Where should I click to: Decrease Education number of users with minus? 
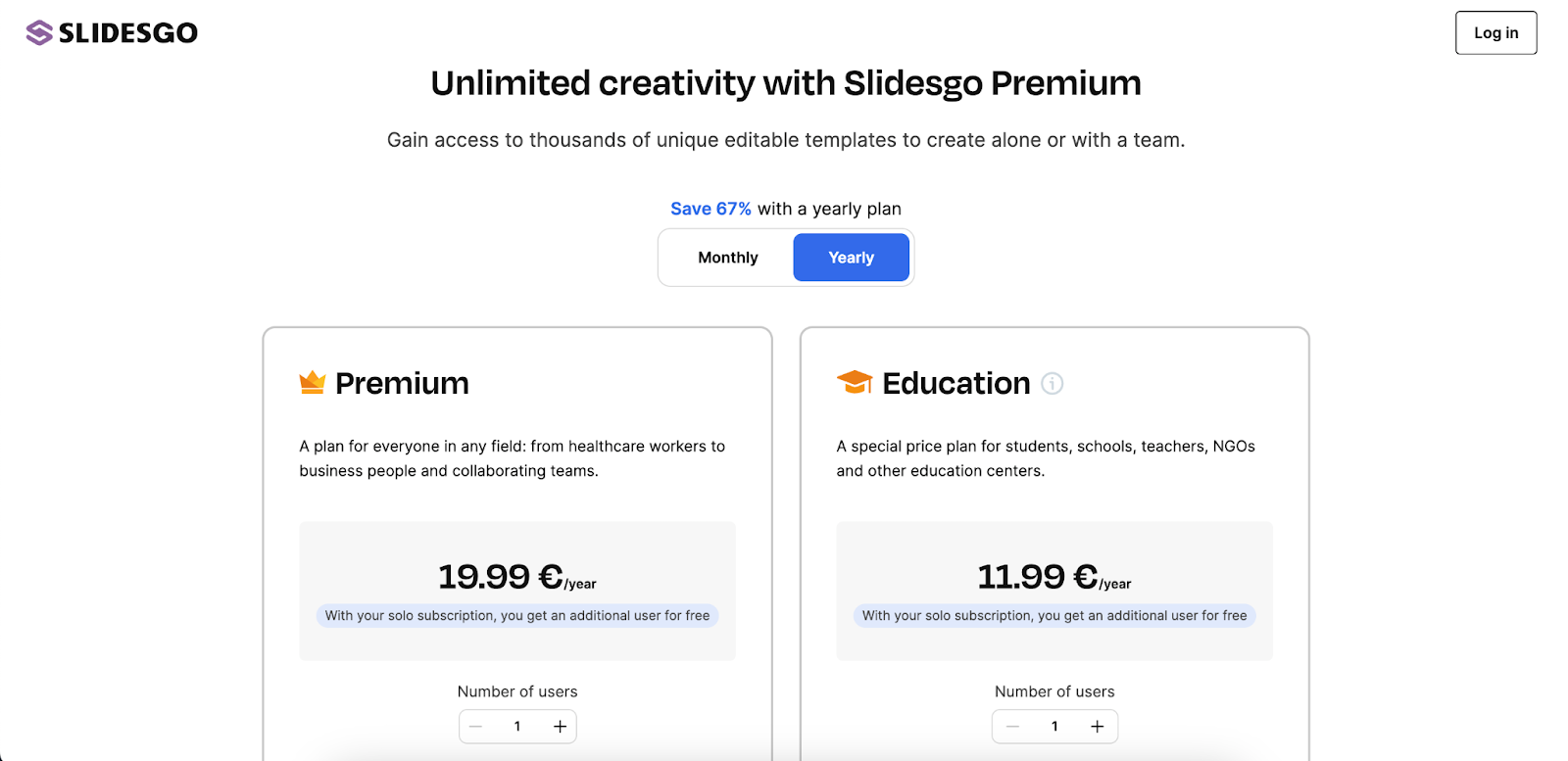1012,726
